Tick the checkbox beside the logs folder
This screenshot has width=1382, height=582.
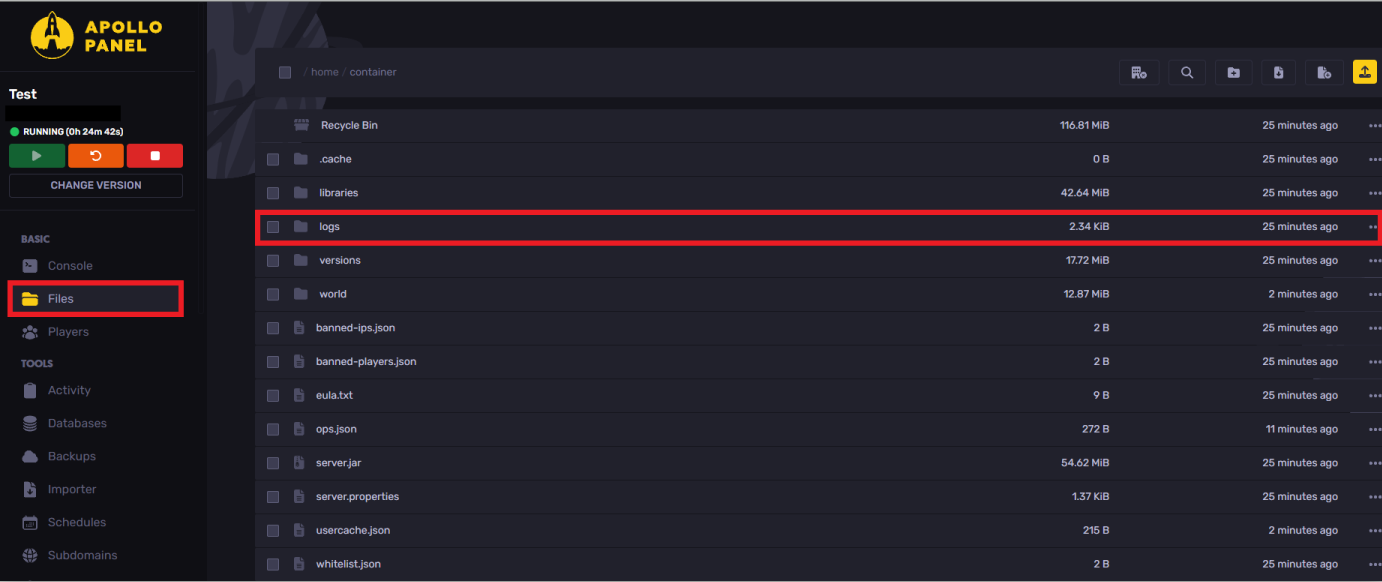273,227
